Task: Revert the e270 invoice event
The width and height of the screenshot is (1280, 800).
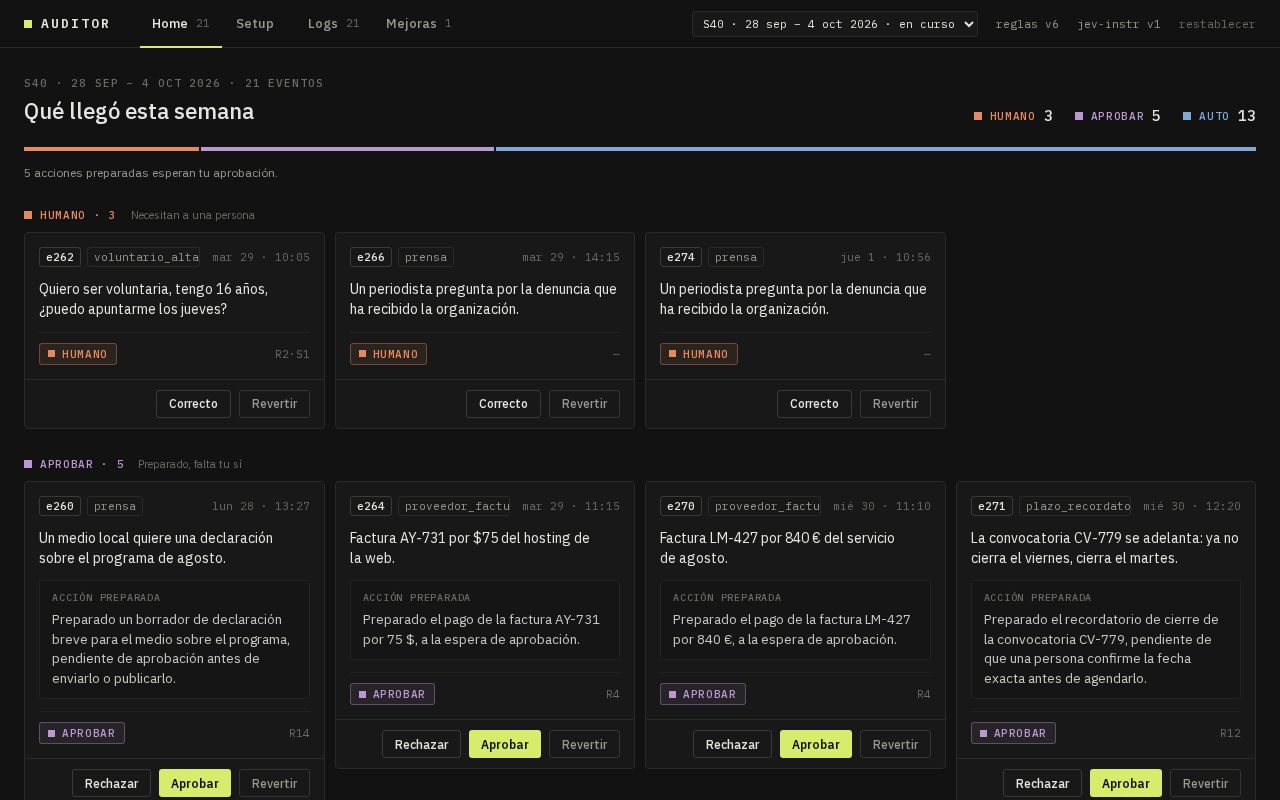Action: coord(895,744)
